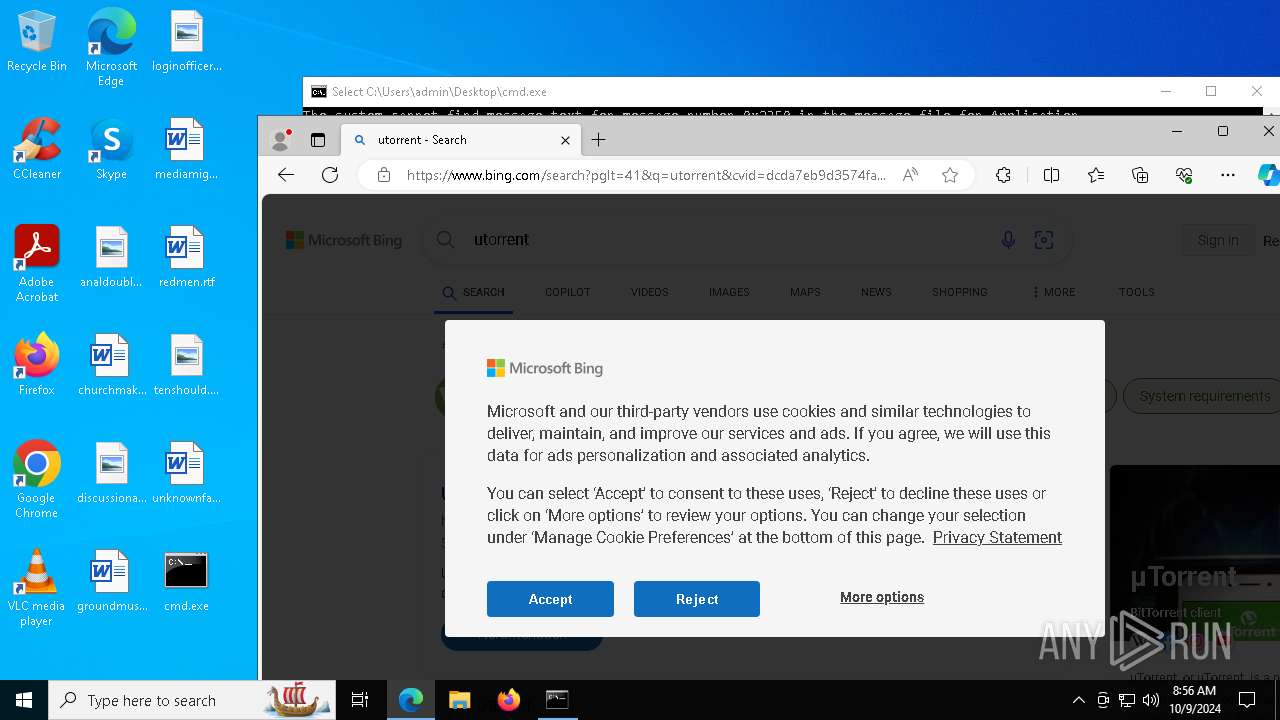The image size is (1280, 720).
Task: Open Copilot sidebar icon
Action: [1268, 175]
